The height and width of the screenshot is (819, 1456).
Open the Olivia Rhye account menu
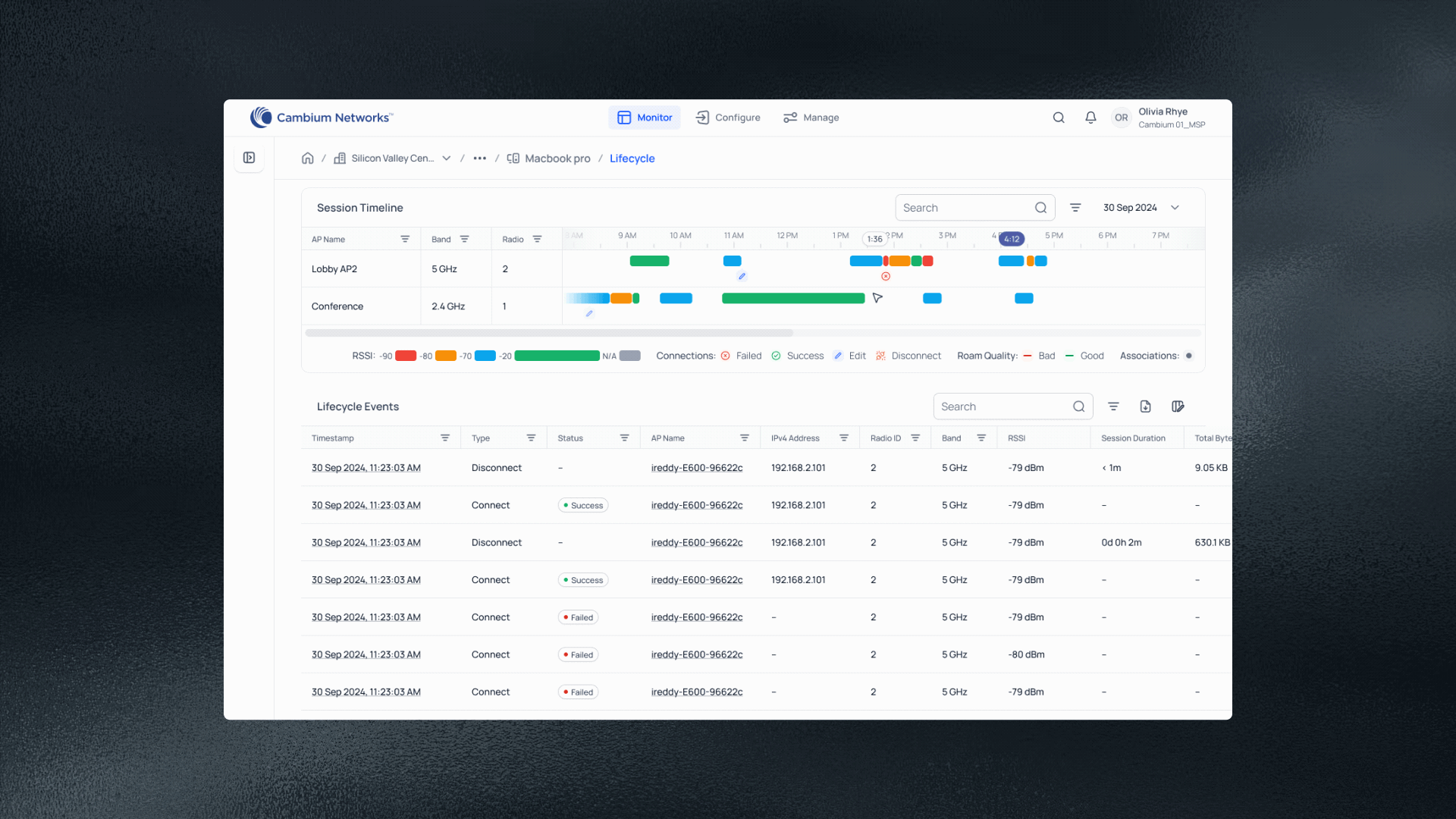[x=1159, y=118]
